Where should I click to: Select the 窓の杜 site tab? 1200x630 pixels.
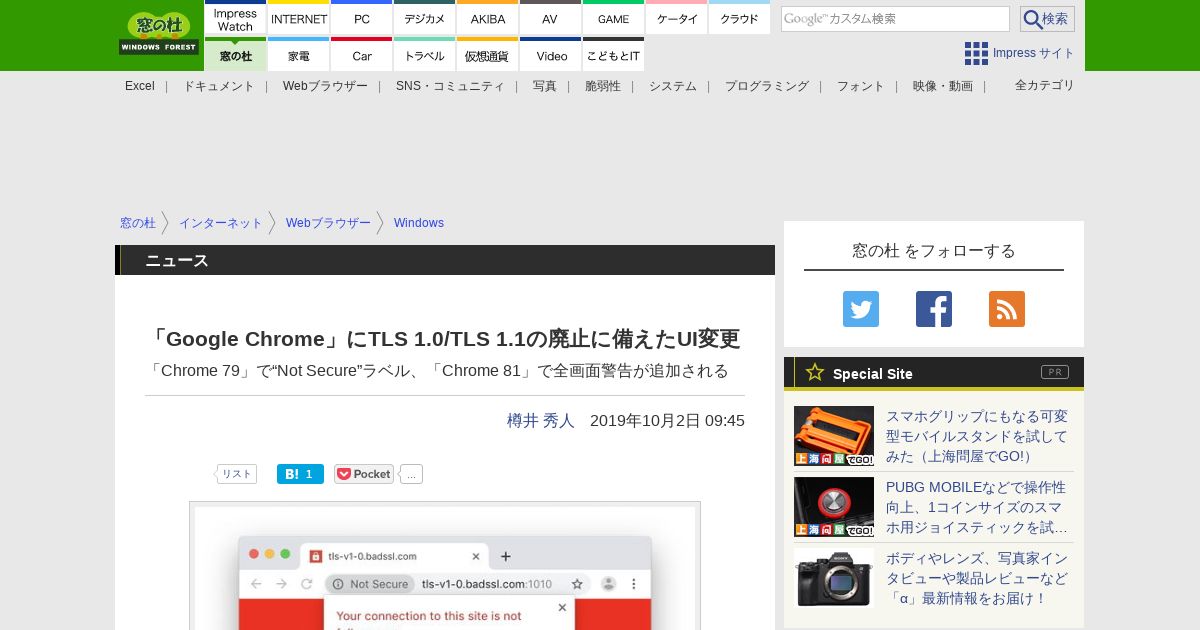click(x=235, y=55)
